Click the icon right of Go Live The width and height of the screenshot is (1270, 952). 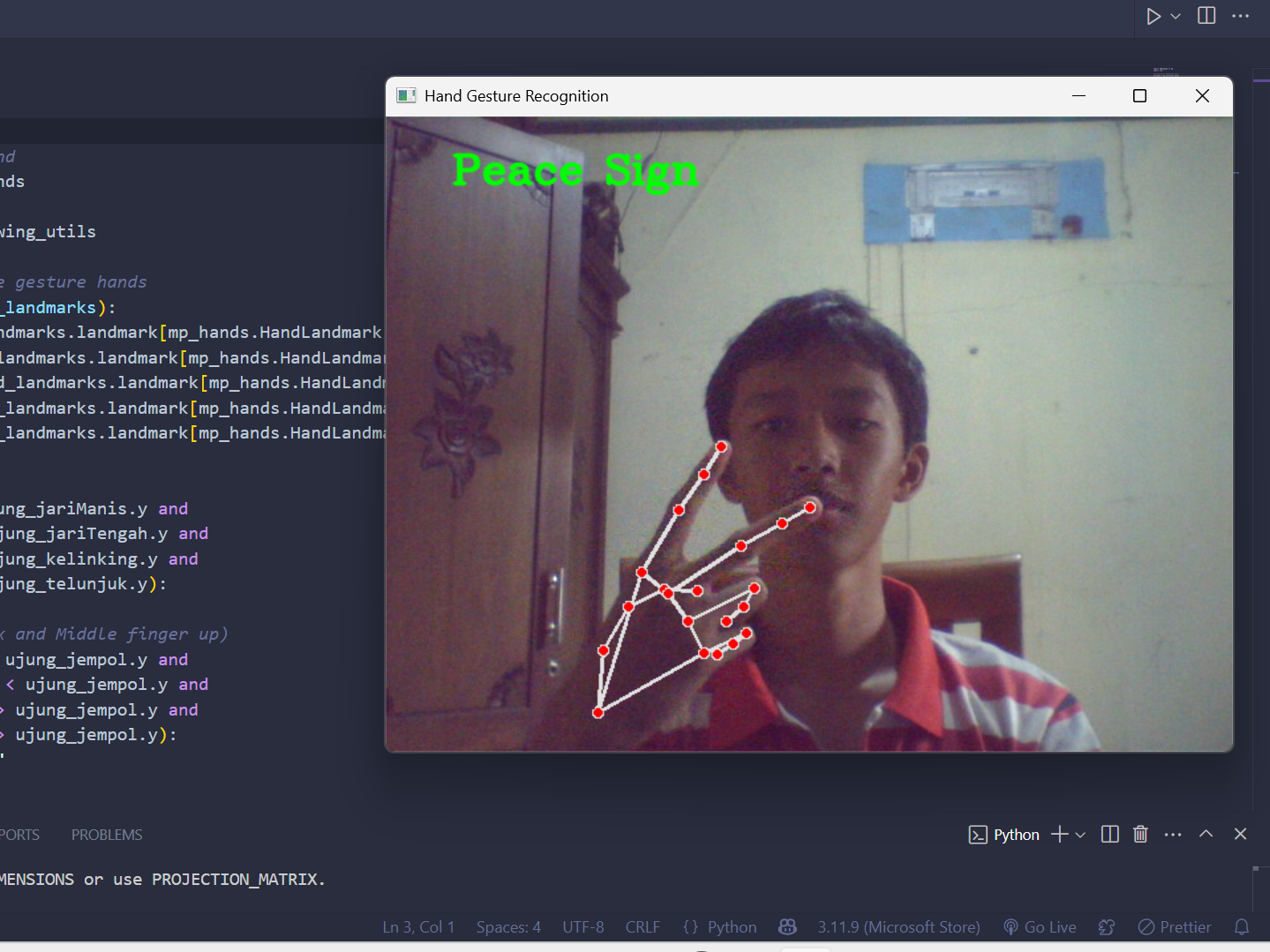[x=1107, y=927]
